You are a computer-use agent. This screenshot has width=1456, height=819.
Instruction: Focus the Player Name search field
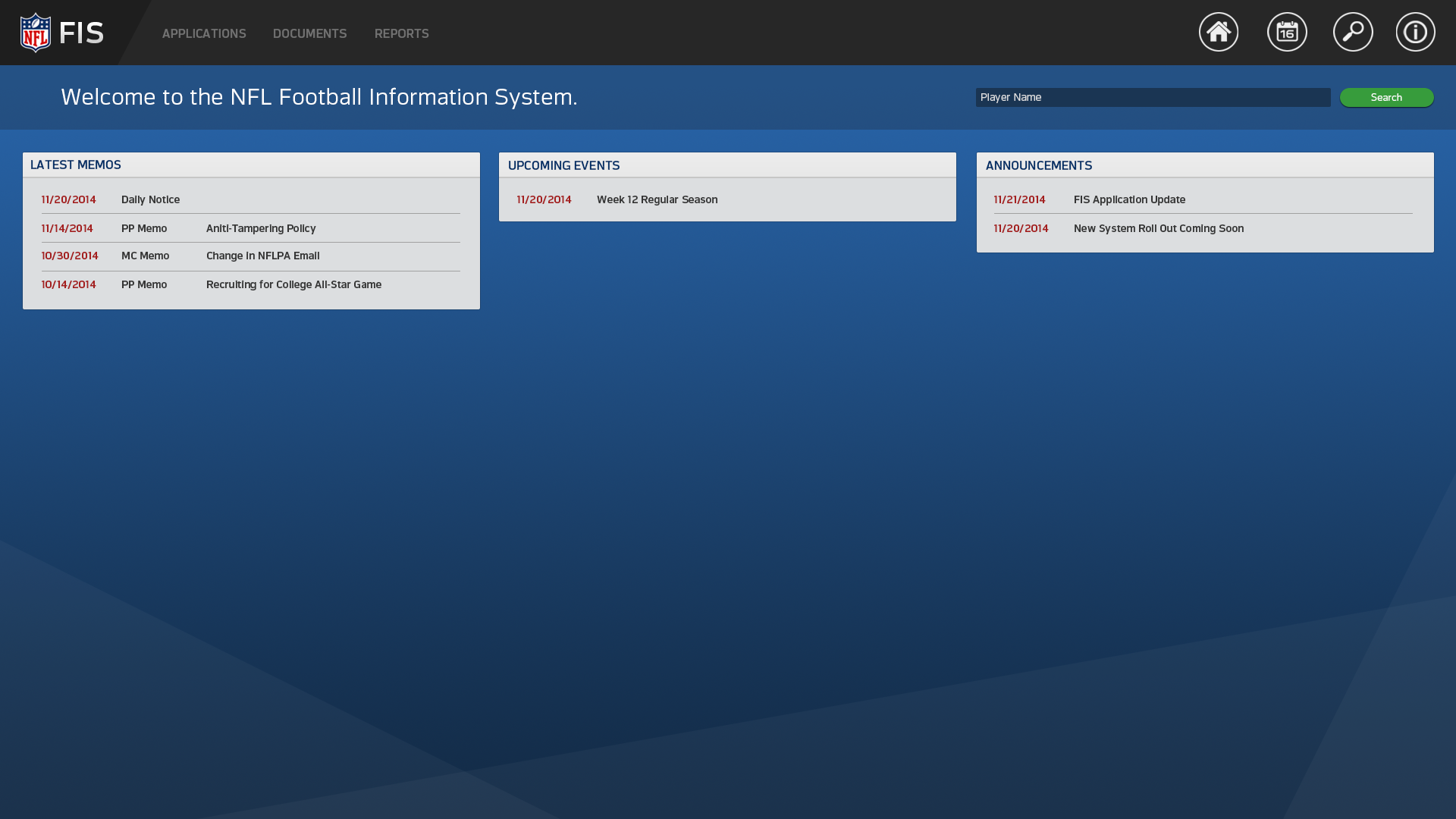tap(1152, 97)
